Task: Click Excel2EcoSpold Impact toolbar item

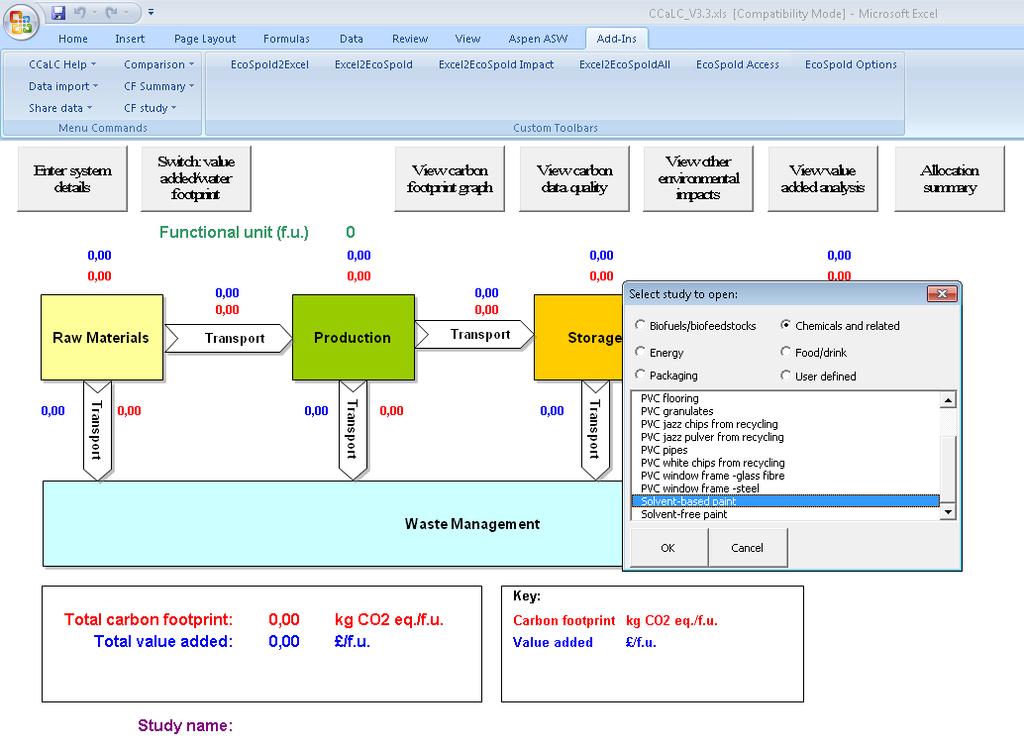Action: pyautogui.click(x=496, y=65)
